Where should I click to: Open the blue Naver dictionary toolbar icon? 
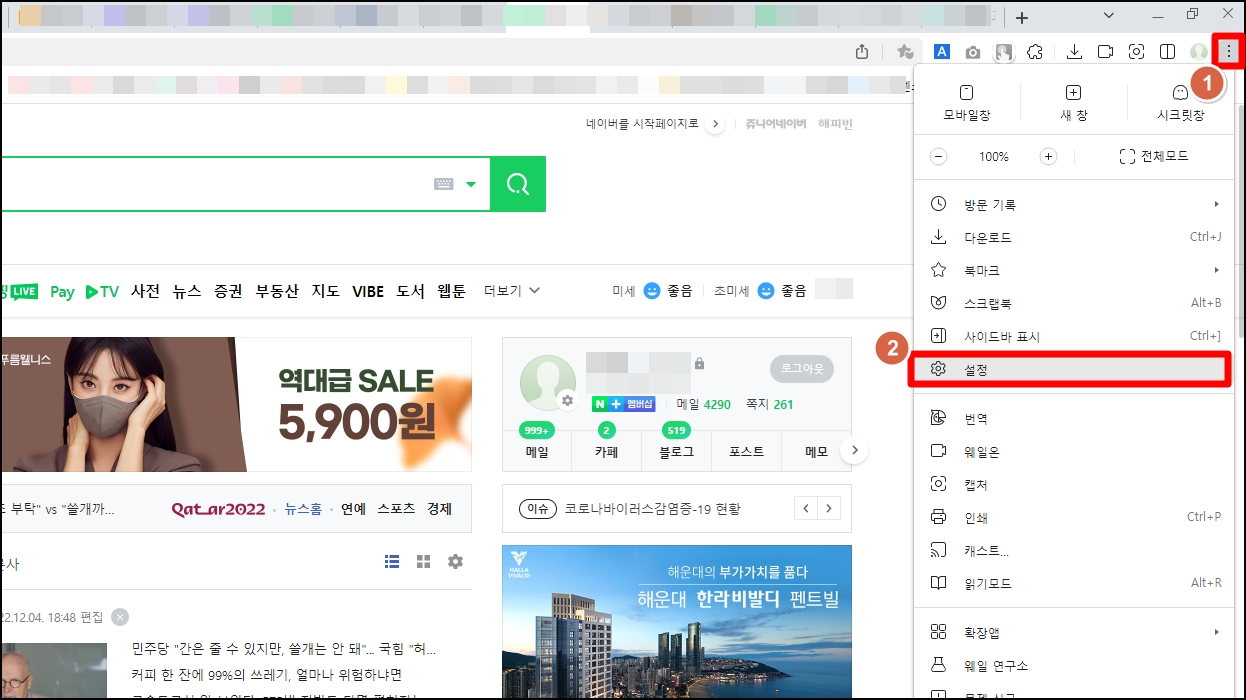pos(941,51)
